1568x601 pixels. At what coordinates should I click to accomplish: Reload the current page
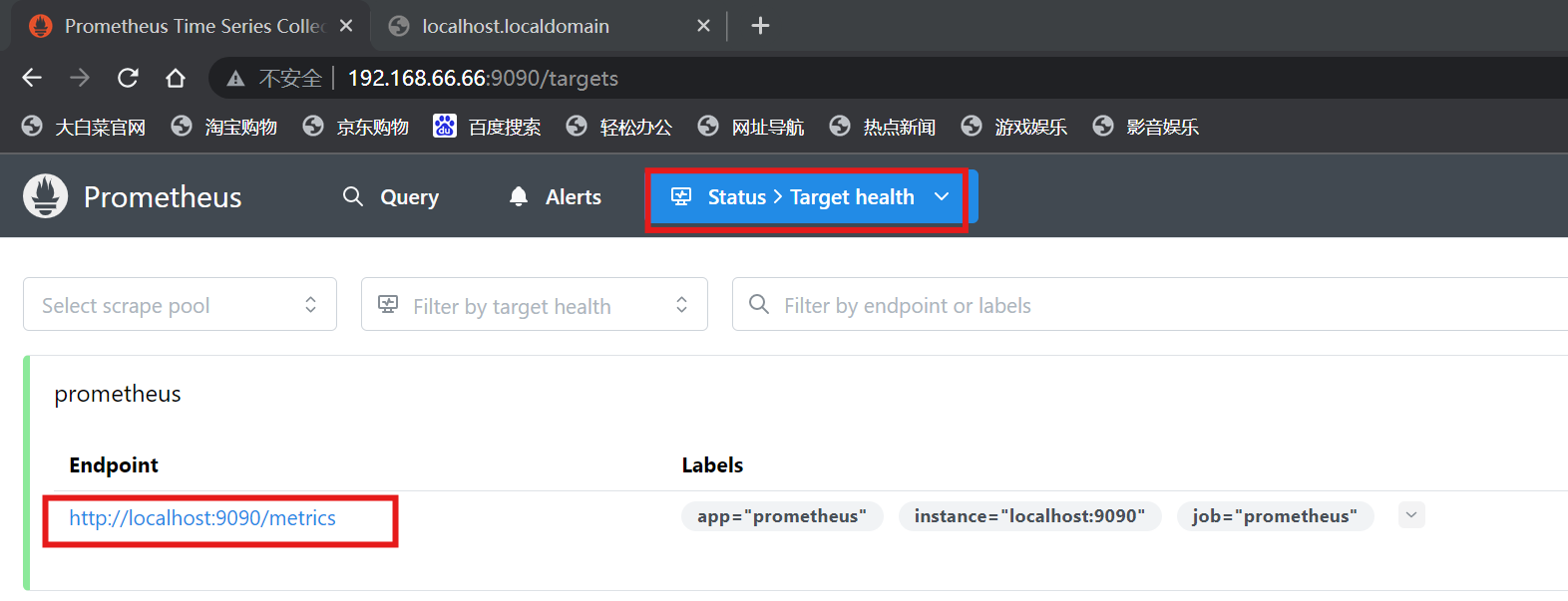click(128, 78)
